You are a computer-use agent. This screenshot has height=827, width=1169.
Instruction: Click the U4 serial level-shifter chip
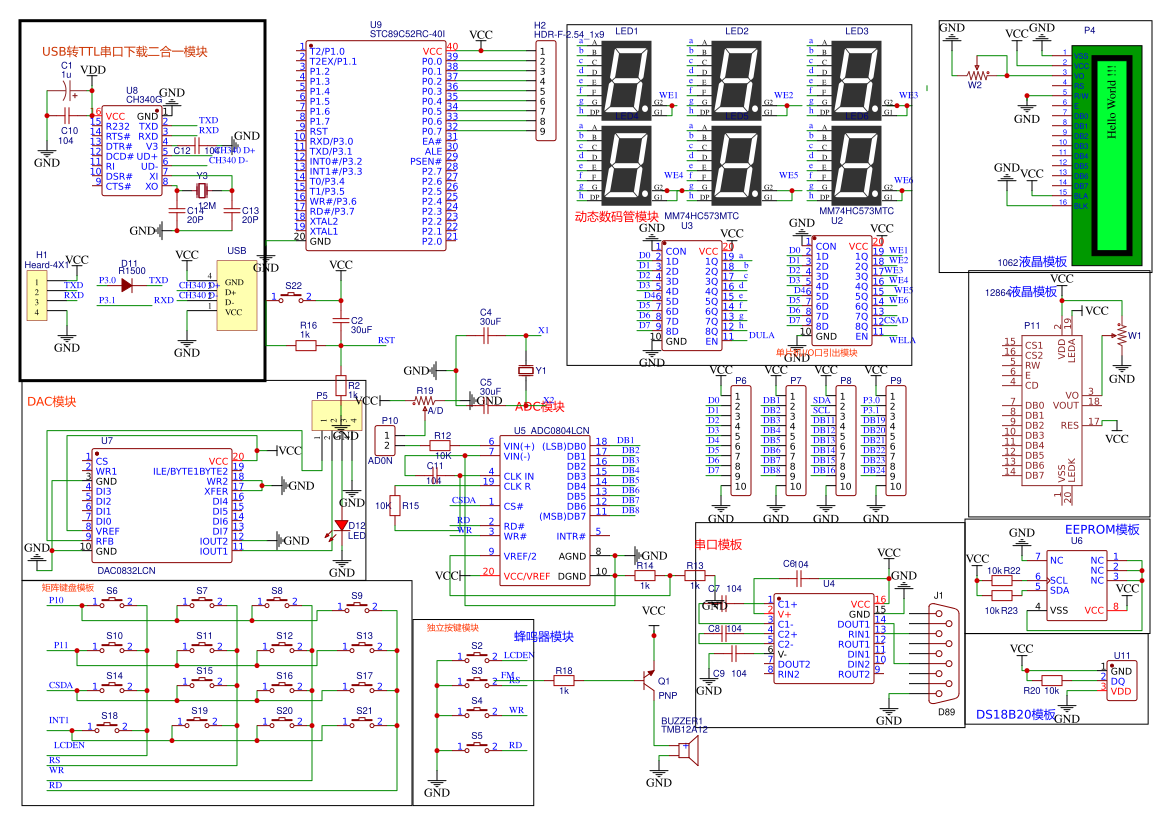823,638
